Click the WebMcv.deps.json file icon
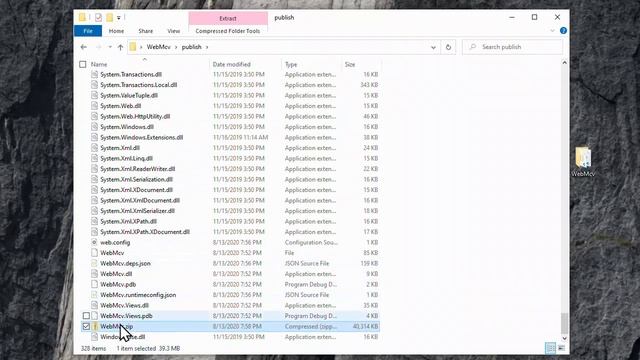Screen dimensions: 640x360 (x=94, y=263)
